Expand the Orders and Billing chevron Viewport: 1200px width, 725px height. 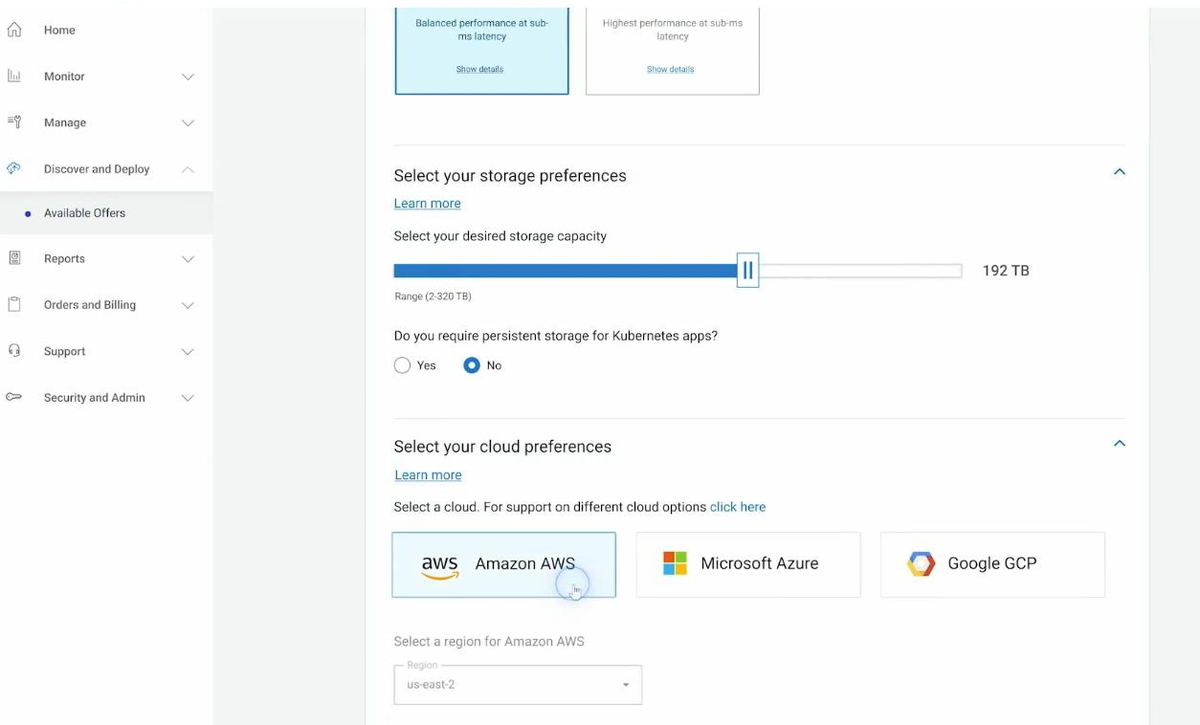tap(188, 305)
